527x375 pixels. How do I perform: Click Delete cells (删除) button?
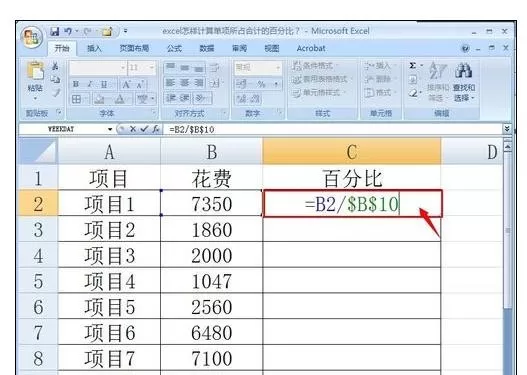tap(380, 79)
